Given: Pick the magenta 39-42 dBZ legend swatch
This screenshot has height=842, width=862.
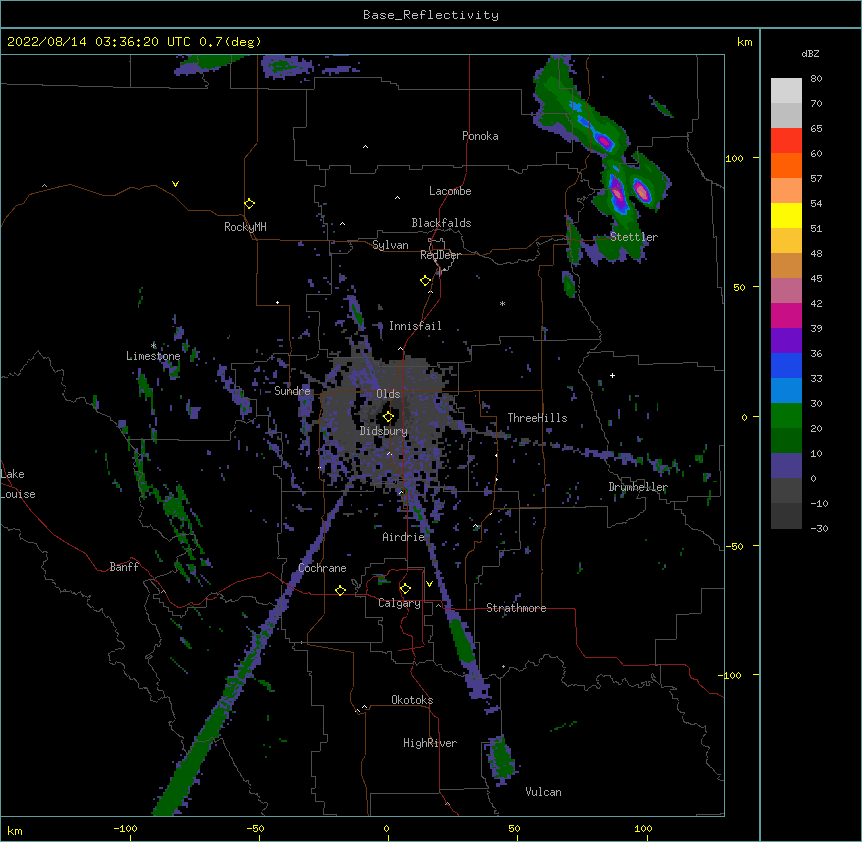Looking at the screenshot, I should [x=786, y=315].
